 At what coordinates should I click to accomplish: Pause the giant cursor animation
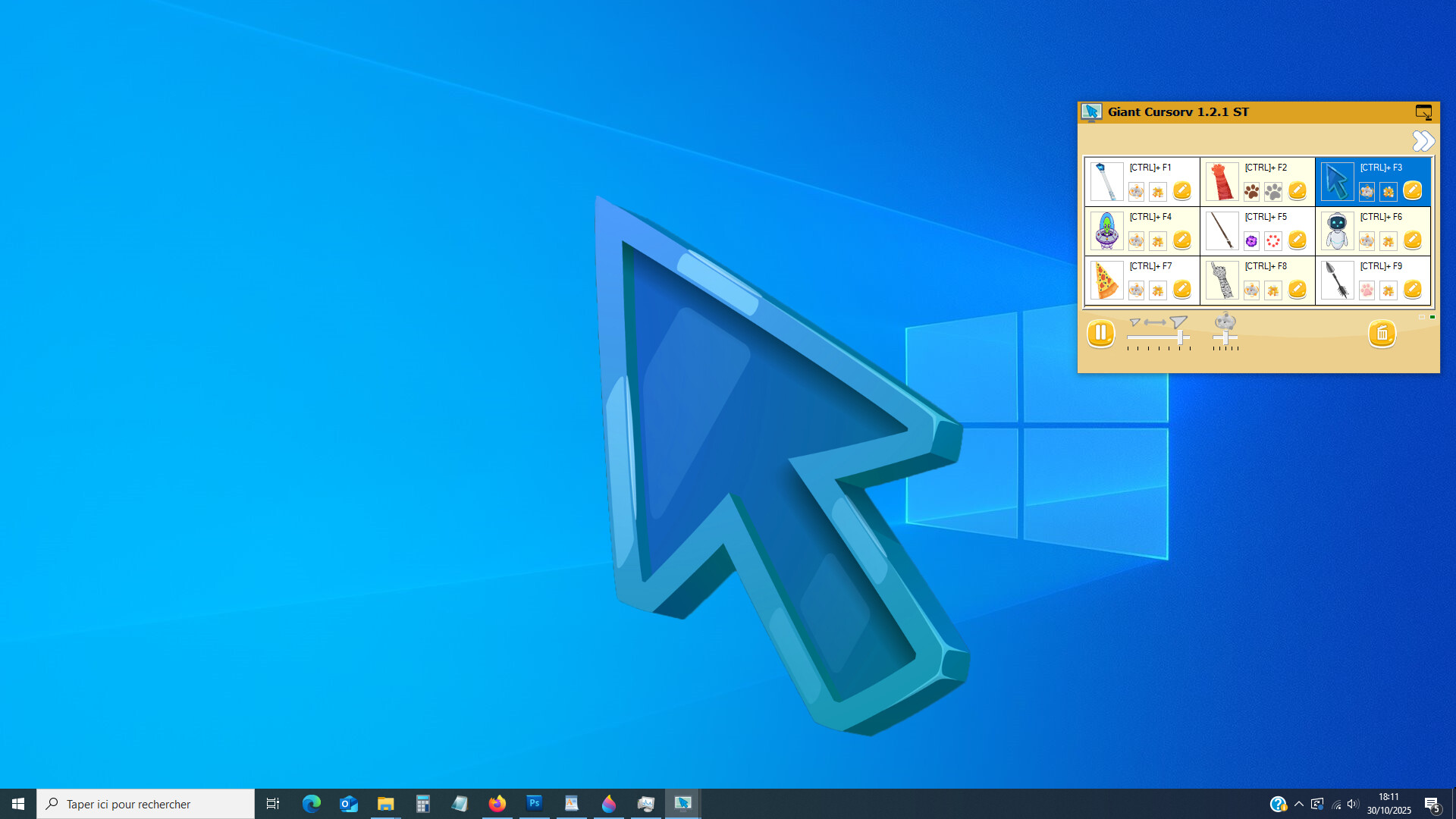[1101, 332]
